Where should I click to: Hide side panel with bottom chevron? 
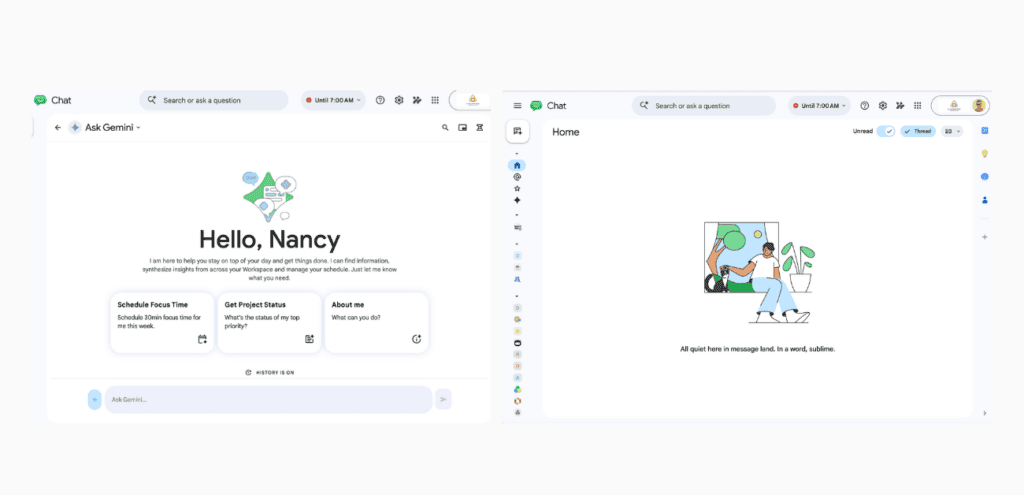[985, 413]
